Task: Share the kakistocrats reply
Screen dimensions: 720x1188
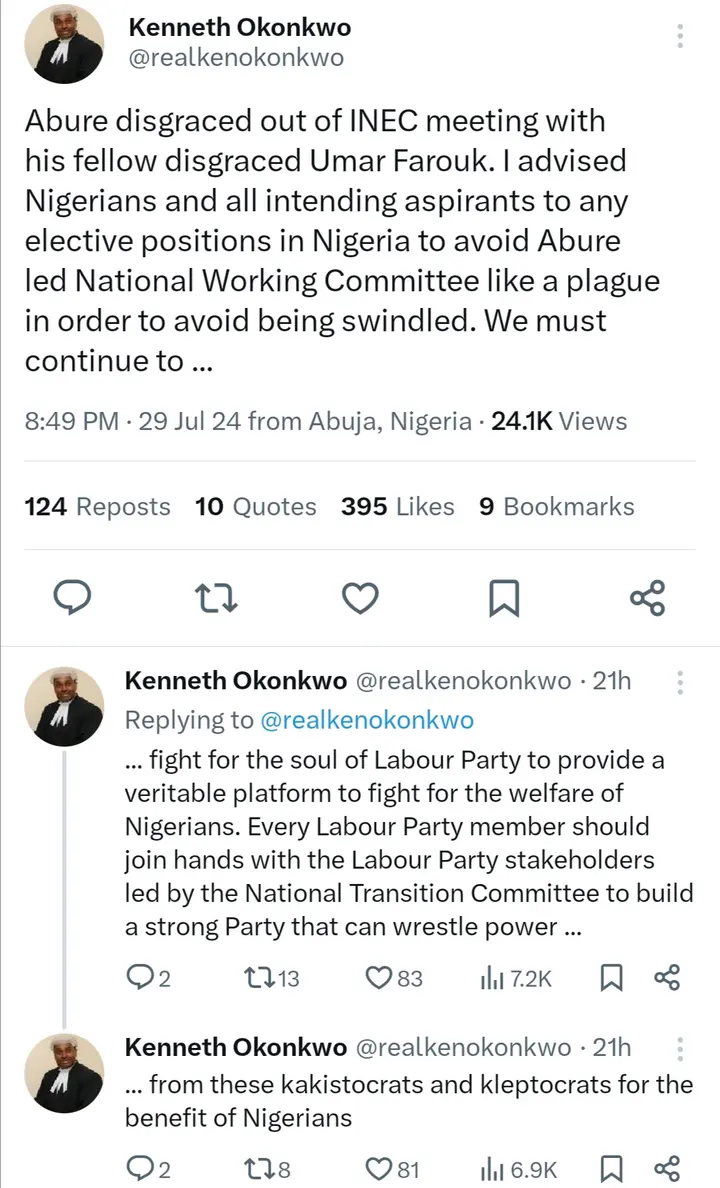Action: 666,1167
